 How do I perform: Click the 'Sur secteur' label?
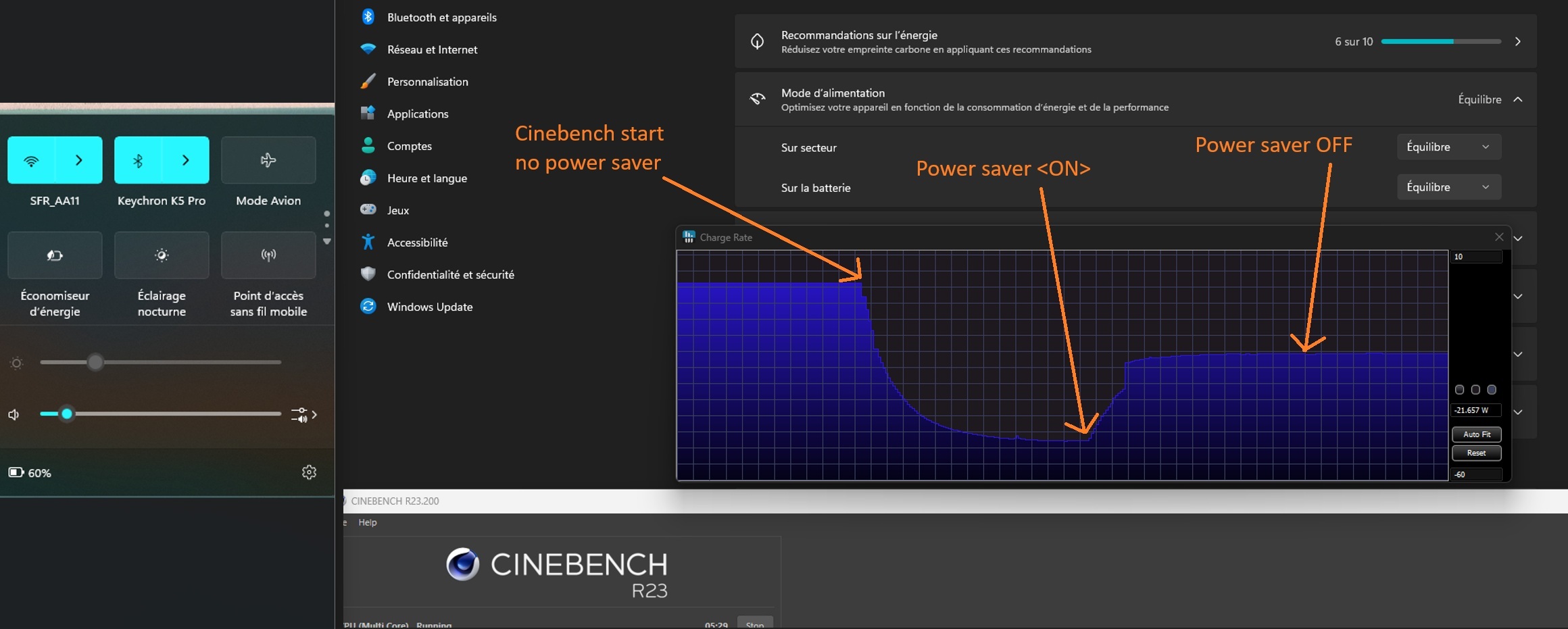tap(808, 147)
